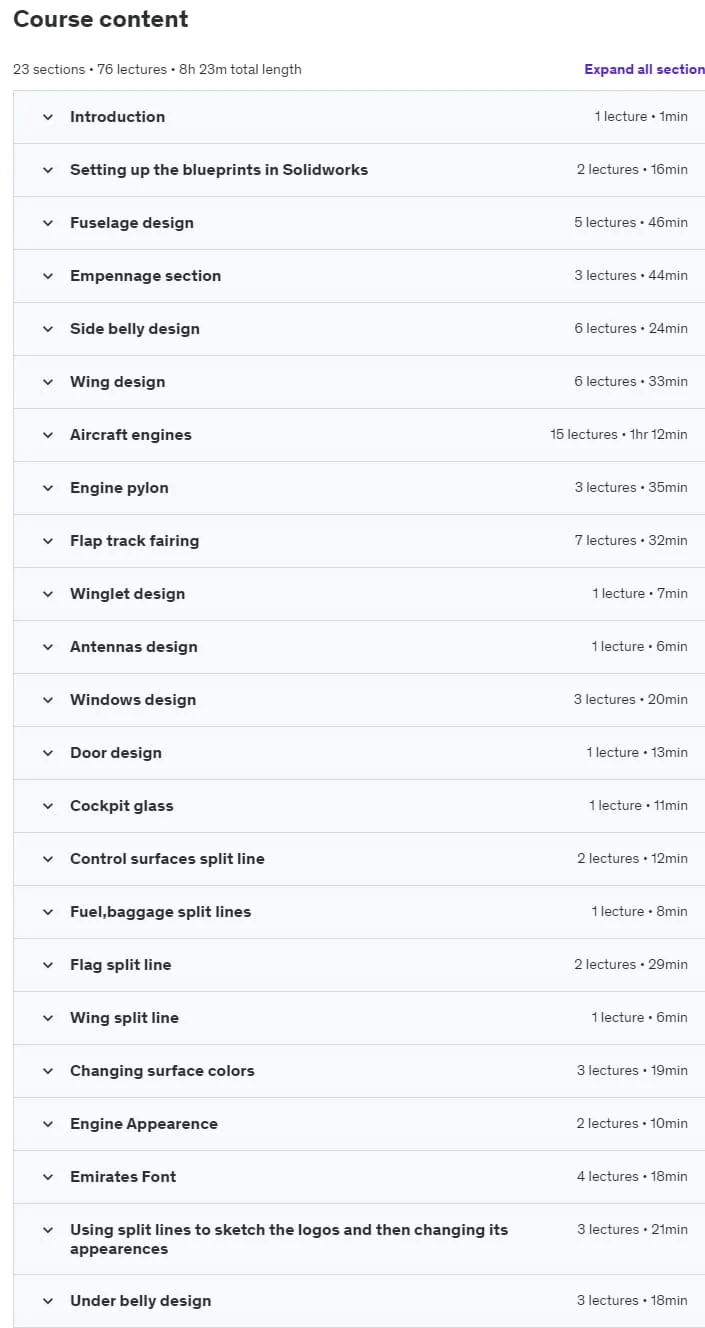
Task: Expand Control surfaces split line section
Action: (x=359, y=859)
